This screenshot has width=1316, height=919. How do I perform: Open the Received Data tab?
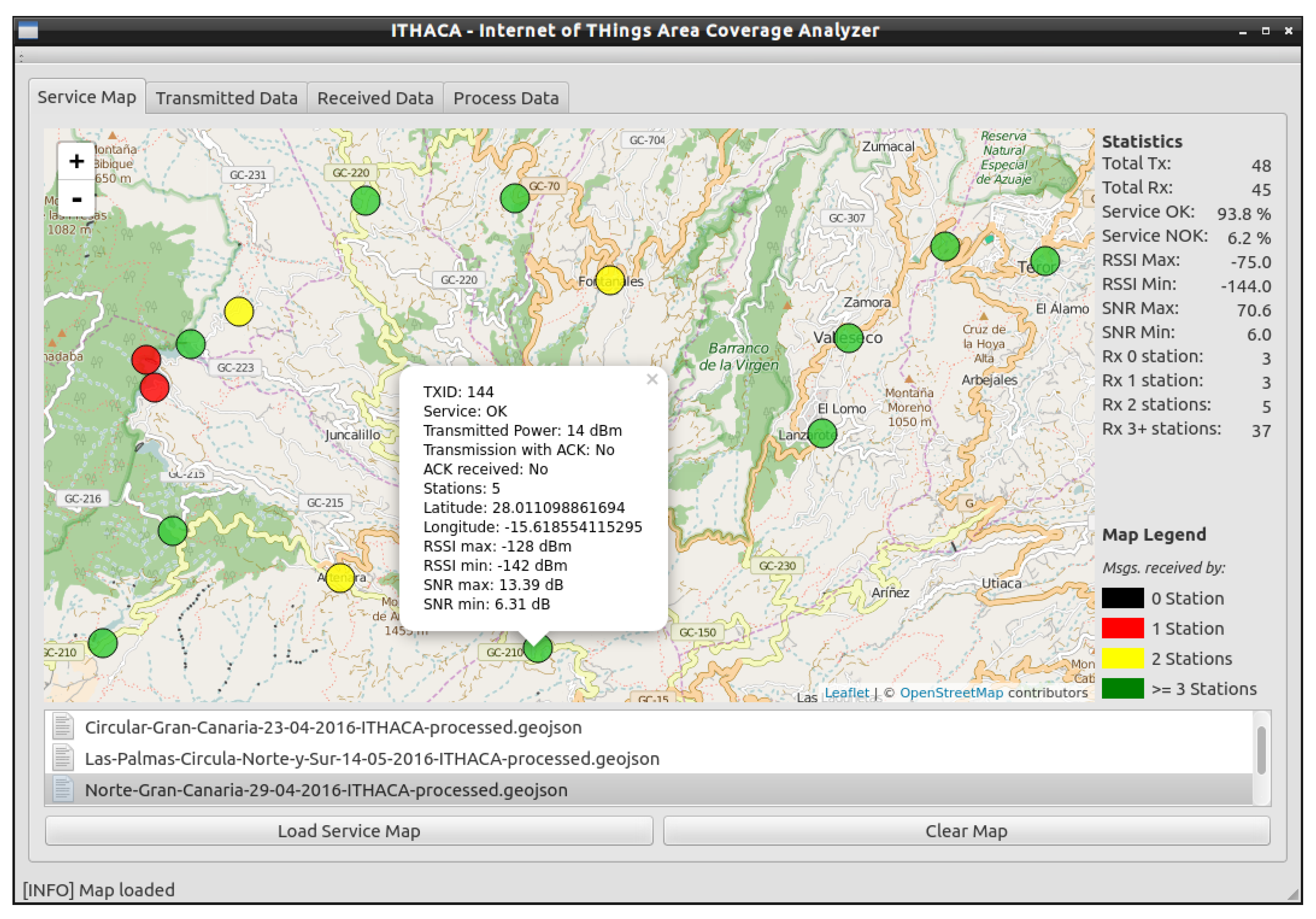375,98
